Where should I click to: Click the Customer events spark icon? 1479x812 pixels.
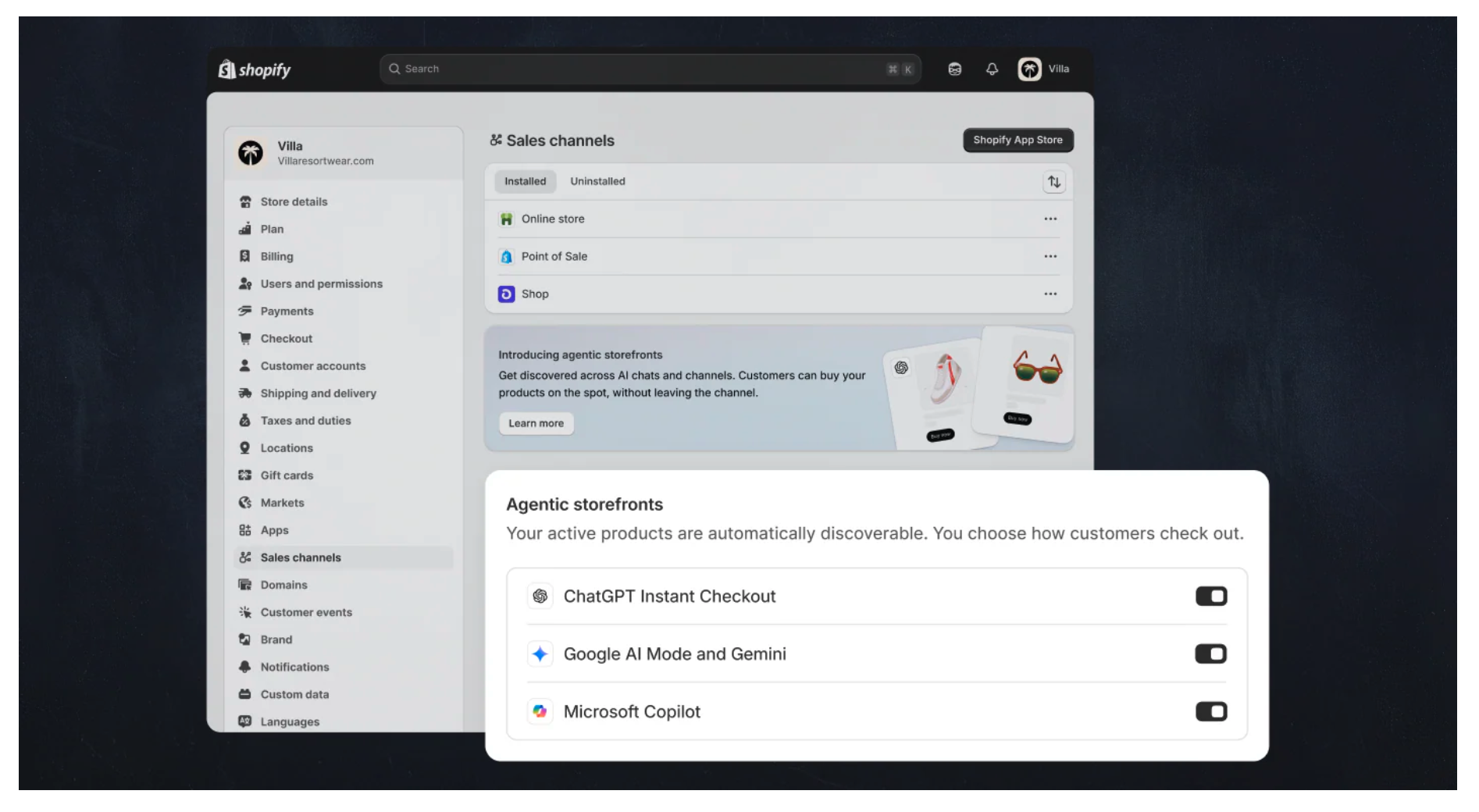[x=245, y=611]
